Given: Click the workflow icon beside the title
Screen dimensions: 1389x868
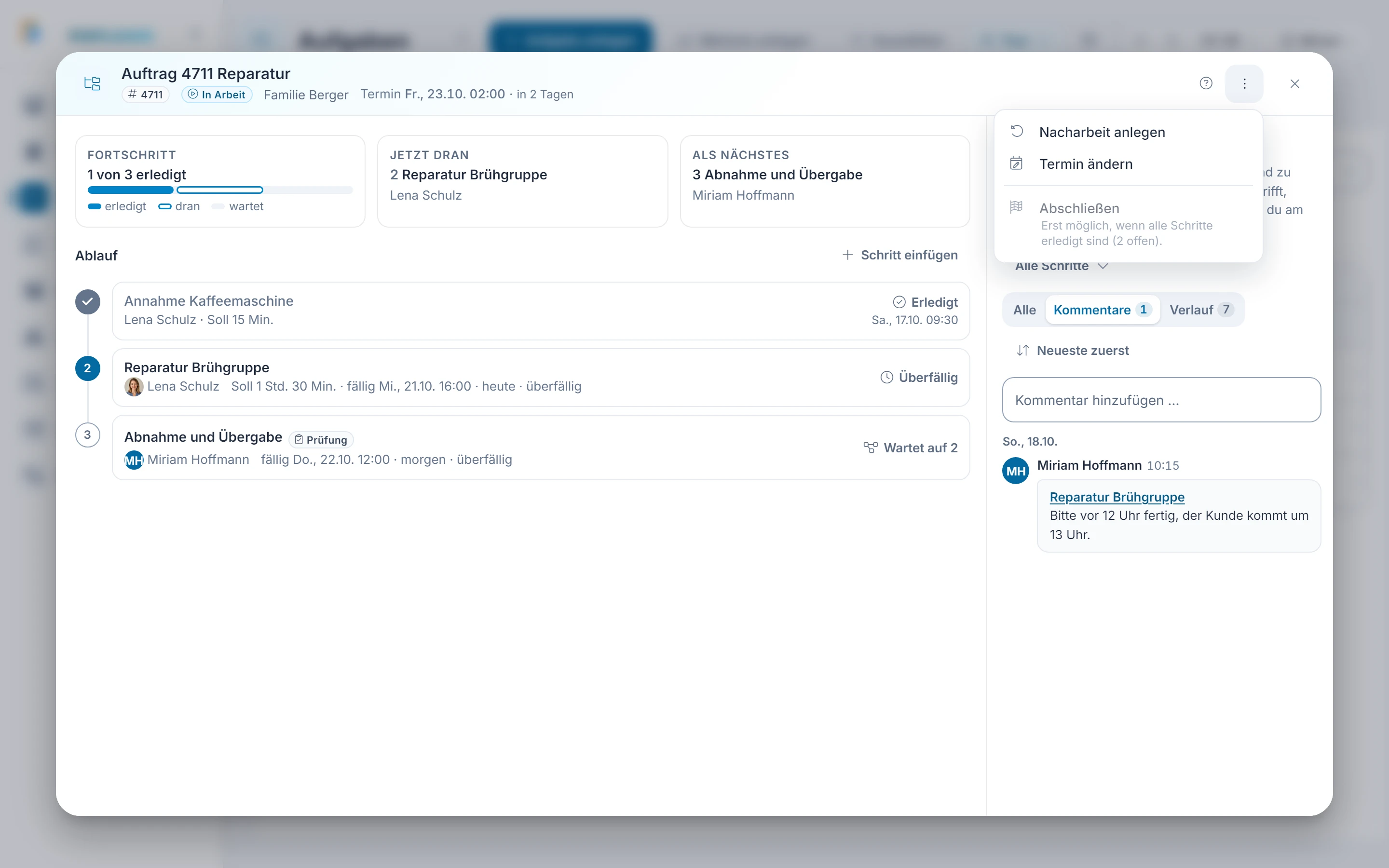Looking at the screenshot, I should [93, 83].
